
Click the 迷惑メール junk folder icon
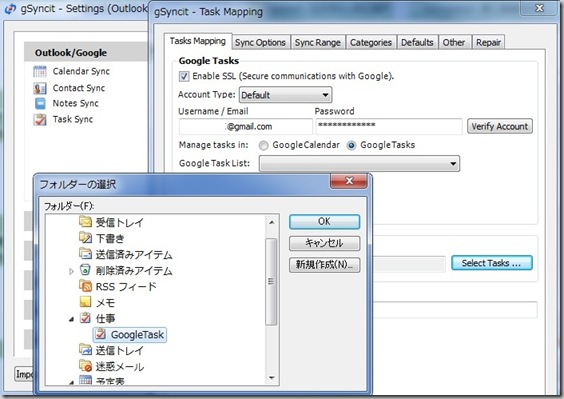[86, 366]
